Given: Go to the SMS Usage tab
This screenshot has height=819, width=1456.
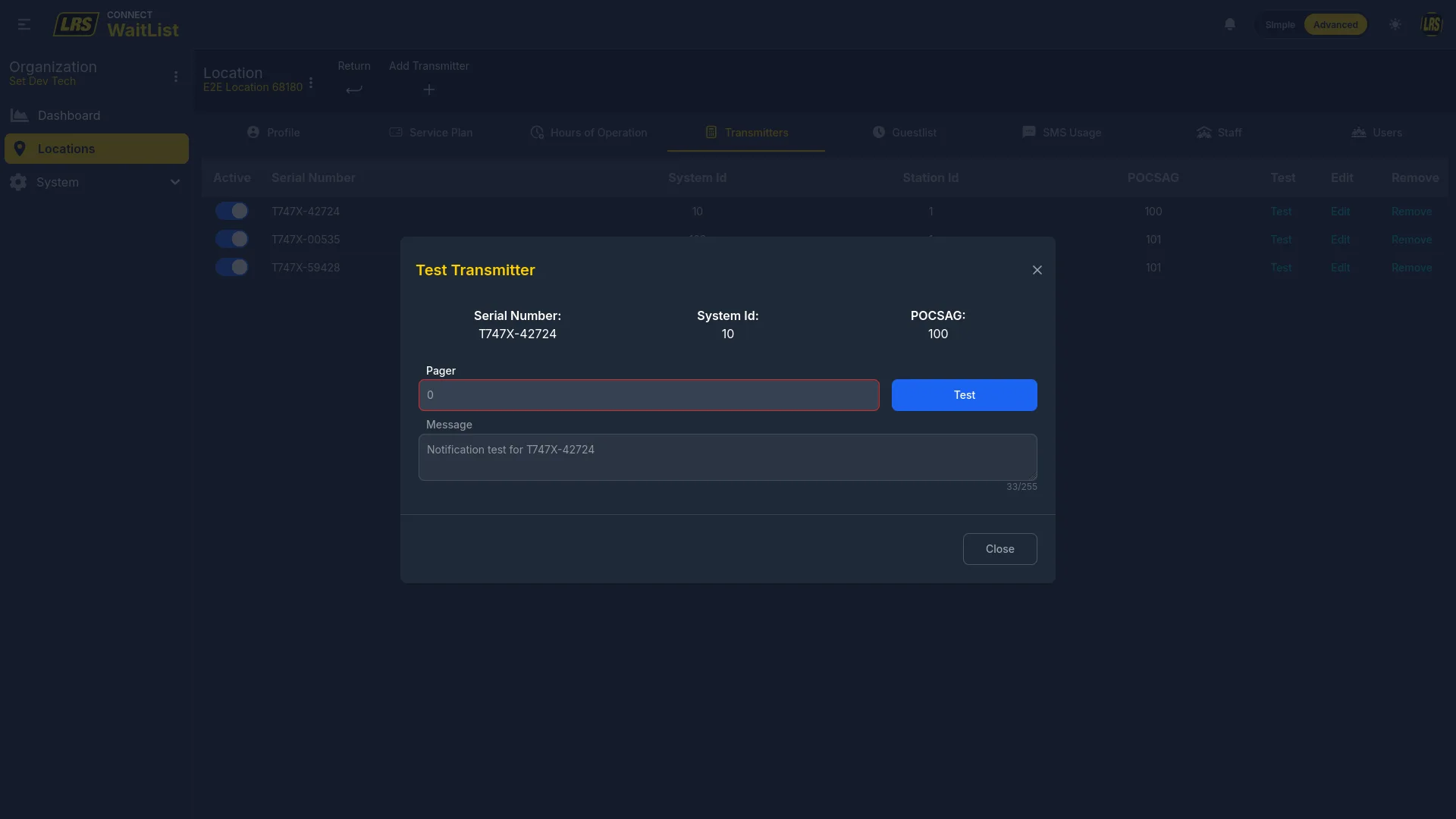Looking at the screenshot, I should (x=1062, y=132).
